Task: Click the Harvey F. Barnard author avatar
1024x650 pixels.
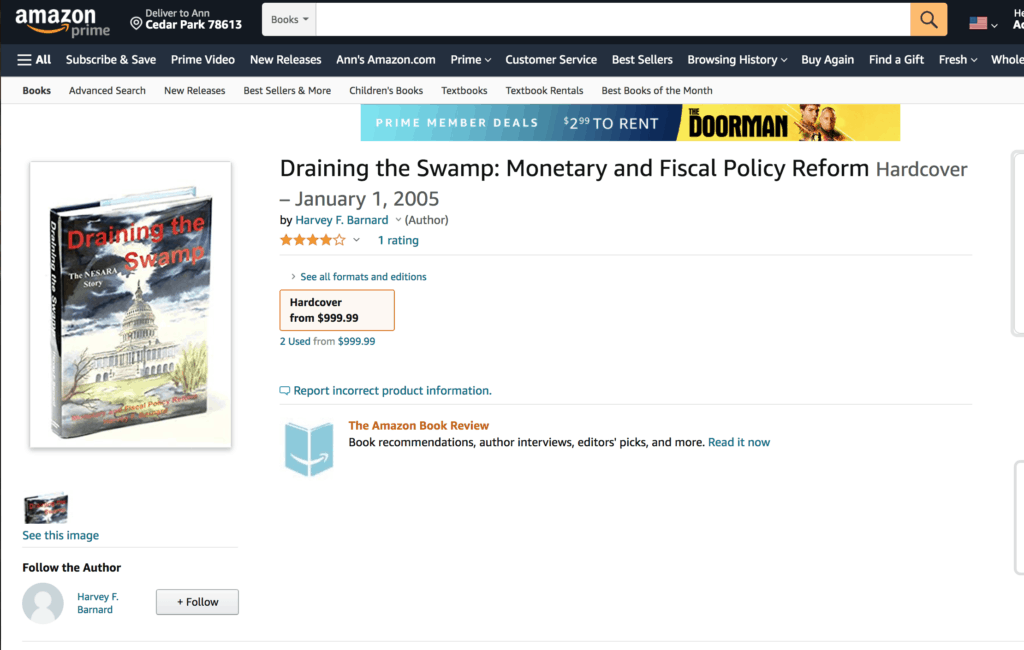Action: coord(43,604)
